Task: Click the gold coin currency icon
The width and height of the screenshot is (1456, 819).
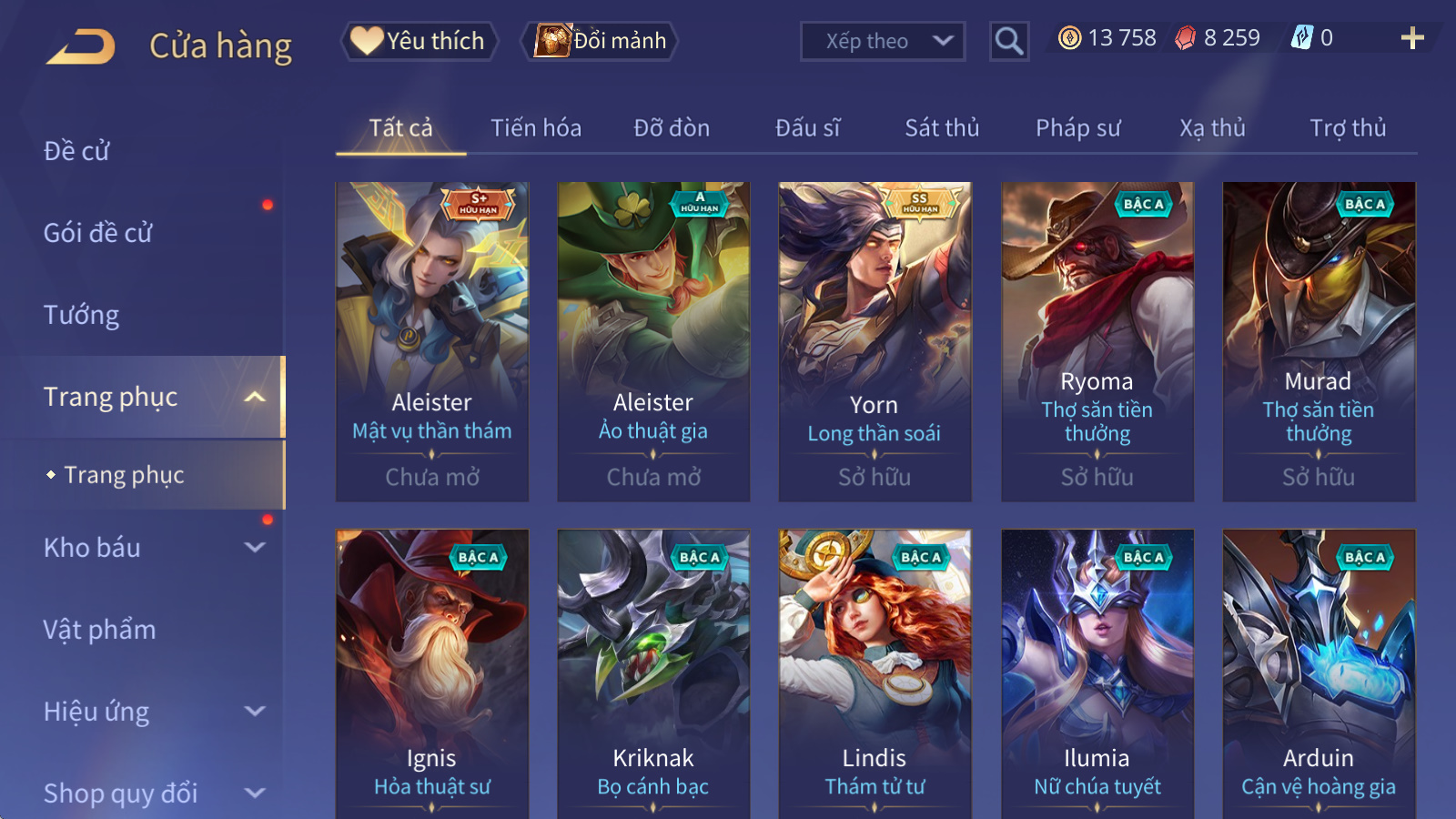Action: [x=1070, y=38]
